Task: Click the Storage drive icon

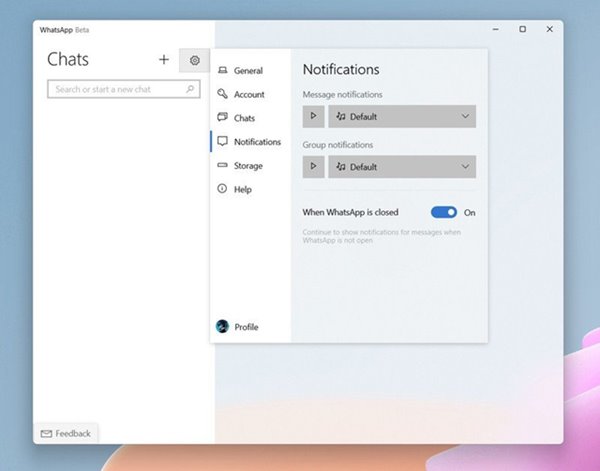Action: coord(222,166)
